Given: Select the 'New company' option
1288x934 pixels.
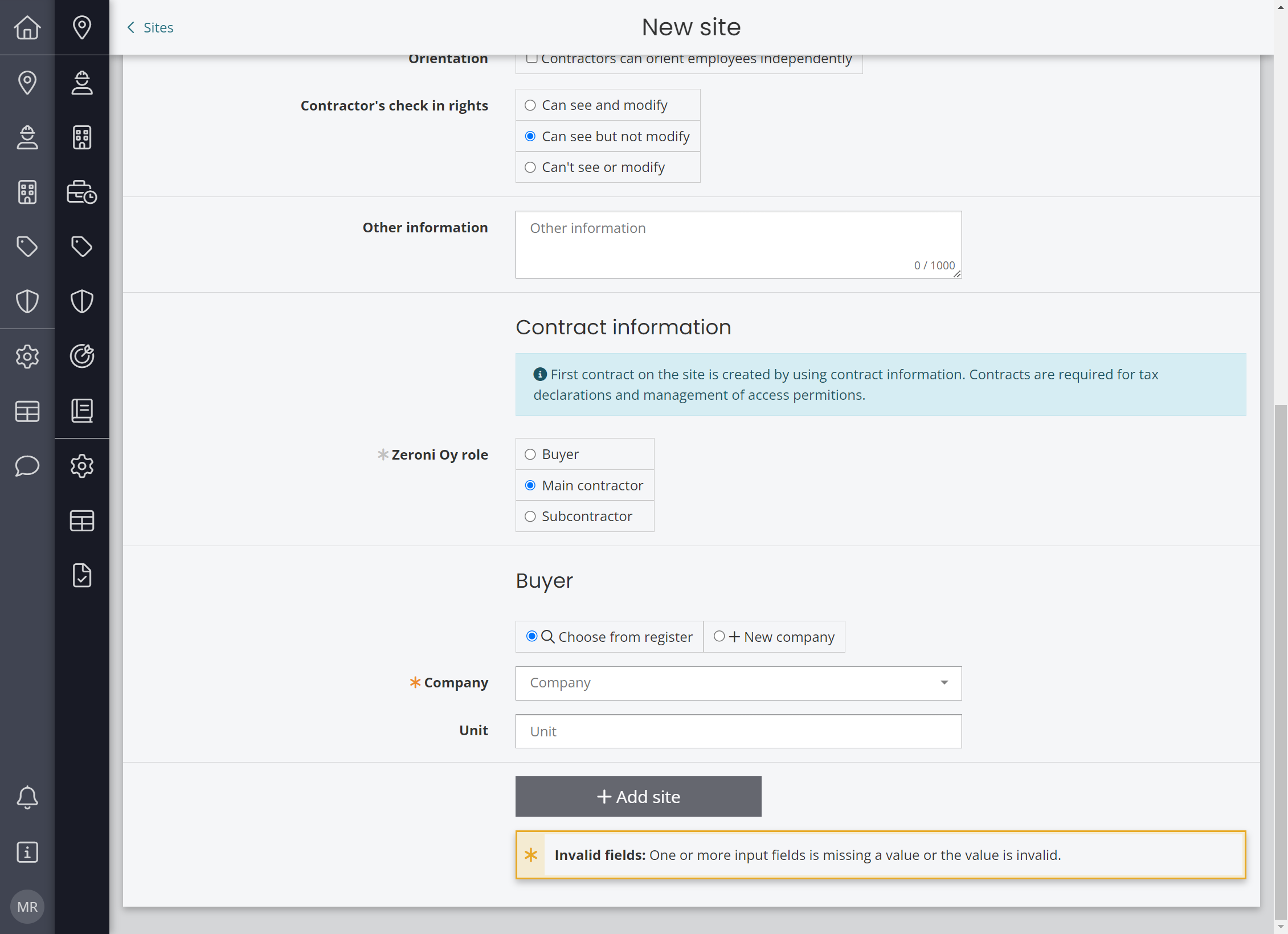Looking at the screenshot, I should (x=774, y=637).
